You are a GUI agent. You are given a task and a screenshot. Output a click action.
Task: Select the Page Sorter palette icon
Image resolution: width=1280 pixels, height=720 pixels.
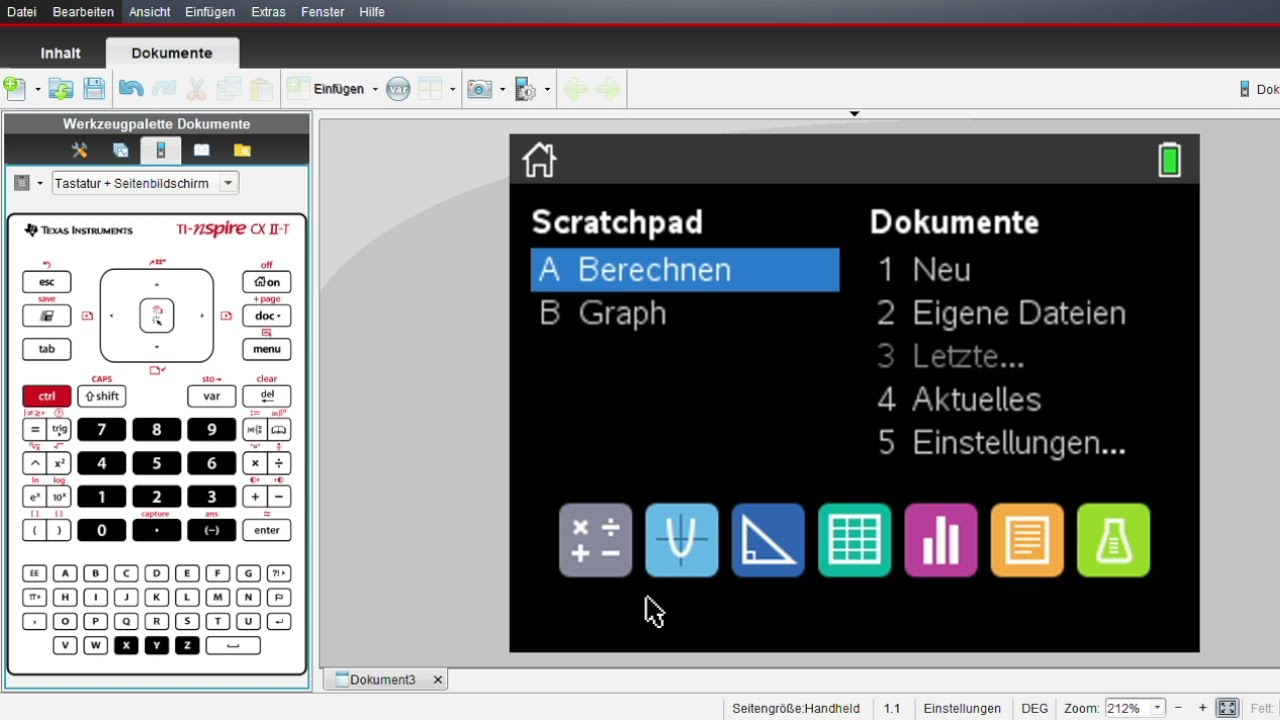(x=120, y=150)
